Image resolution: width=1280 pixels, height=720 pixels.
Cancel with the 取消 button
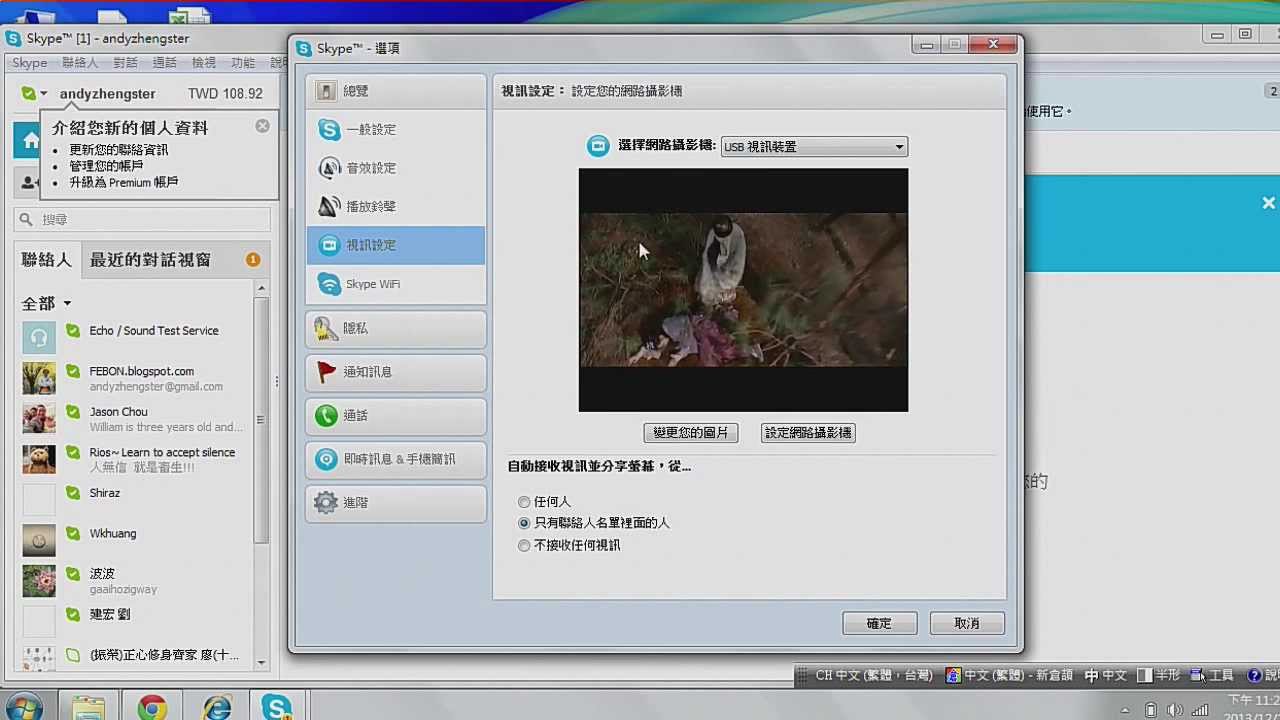[x=967, y=623]
